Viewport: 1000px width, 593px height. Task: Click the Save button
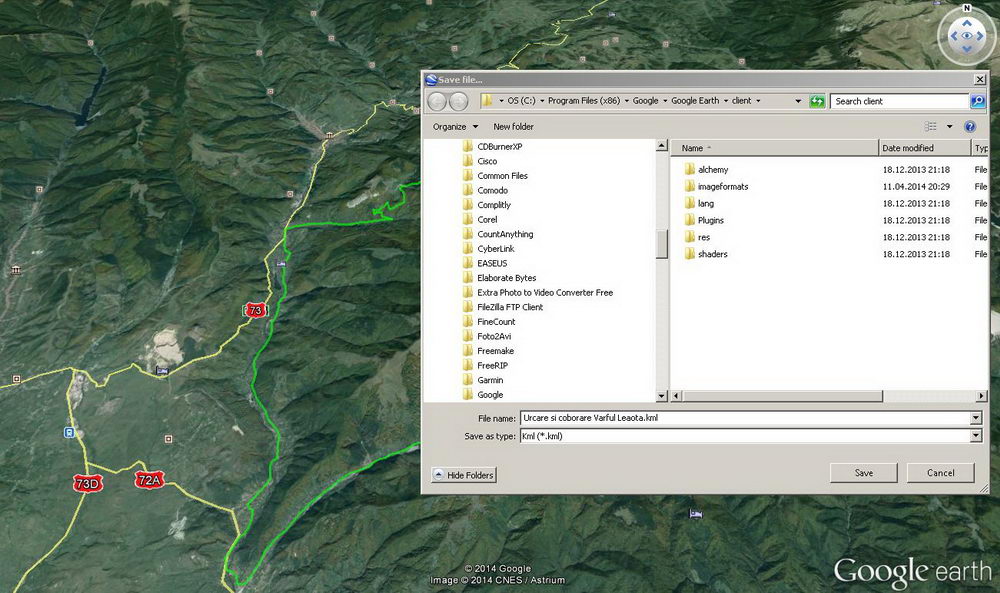864,472
